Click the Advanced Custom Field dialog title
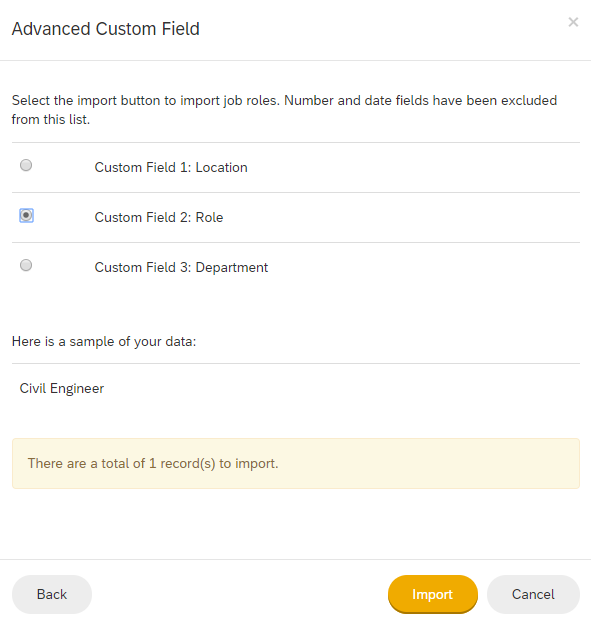Viewport: 591px width, 628px height. coord(106,29)
